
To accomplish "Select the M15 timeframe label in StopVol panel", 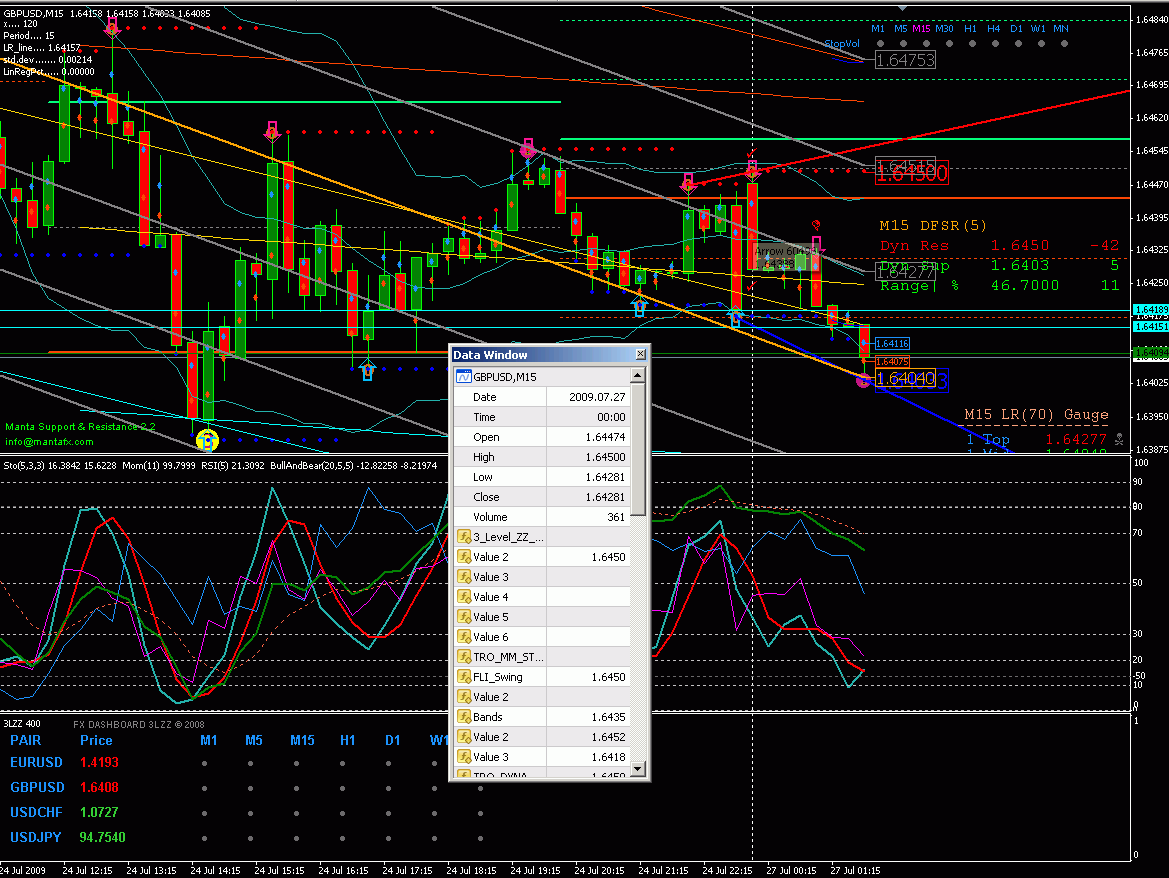I will 921,29.
